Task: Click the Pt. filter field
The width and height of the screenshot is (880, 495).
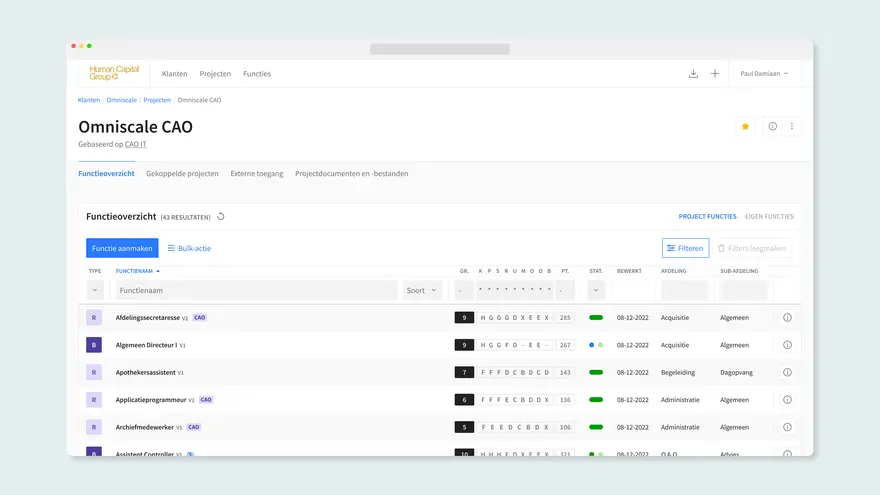Action: 565,290
